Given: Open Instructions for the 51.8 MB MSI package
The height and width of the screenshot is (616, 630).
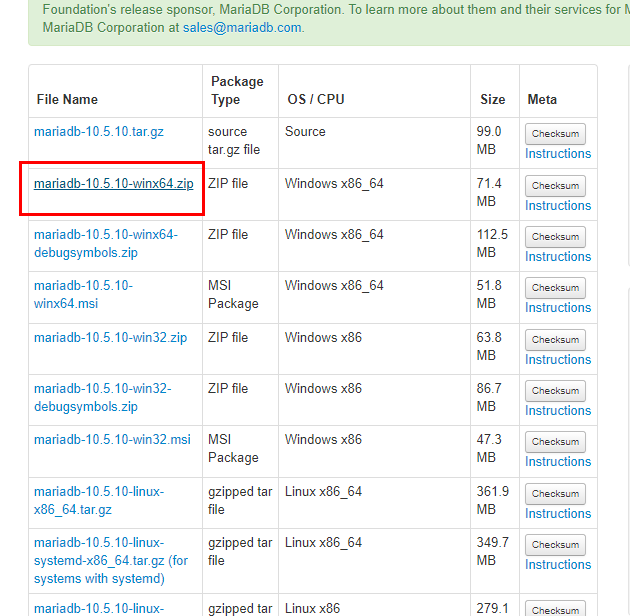Looking at the screenshot, I should tap(558, 307).
